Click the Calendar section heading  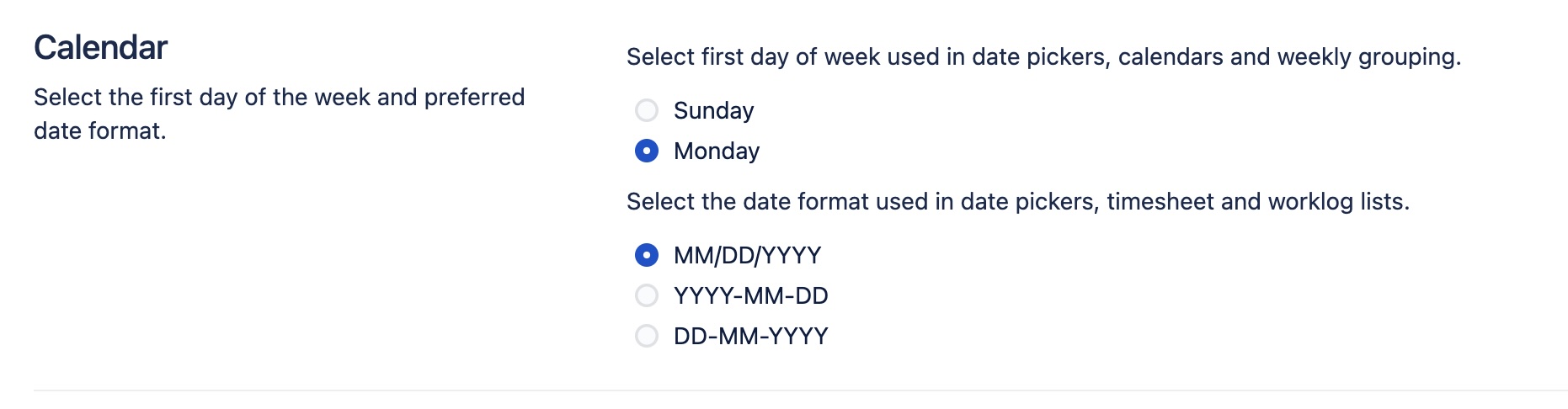(x=100, y=48)
